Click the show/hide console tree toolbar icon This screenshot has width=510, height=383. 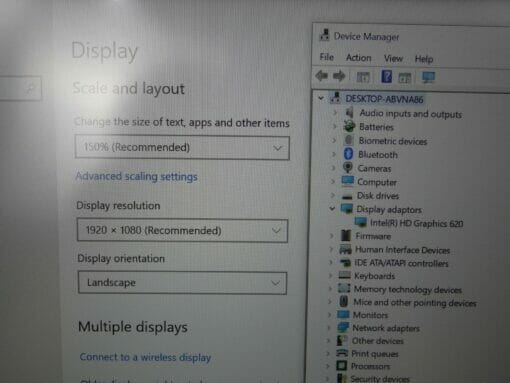tap(363, 77)
